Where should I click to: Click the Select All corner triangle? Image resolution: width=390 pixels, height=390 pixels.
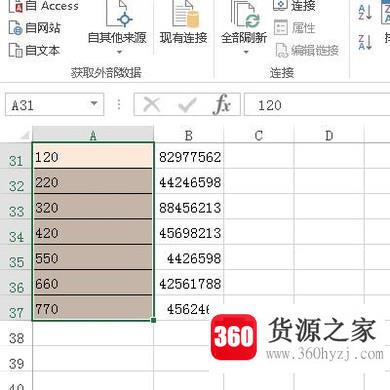25,135
